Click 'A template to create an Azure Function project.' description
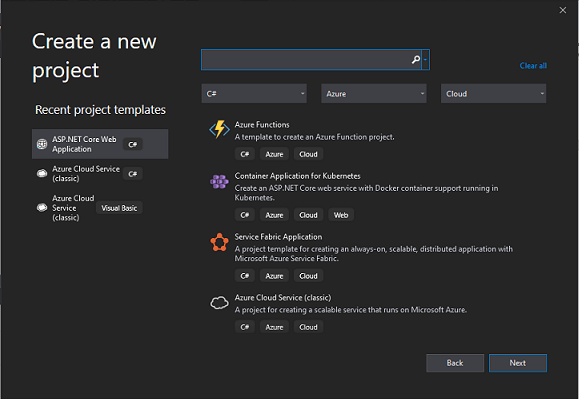579x399 pixels. click(x=315, y=137)
